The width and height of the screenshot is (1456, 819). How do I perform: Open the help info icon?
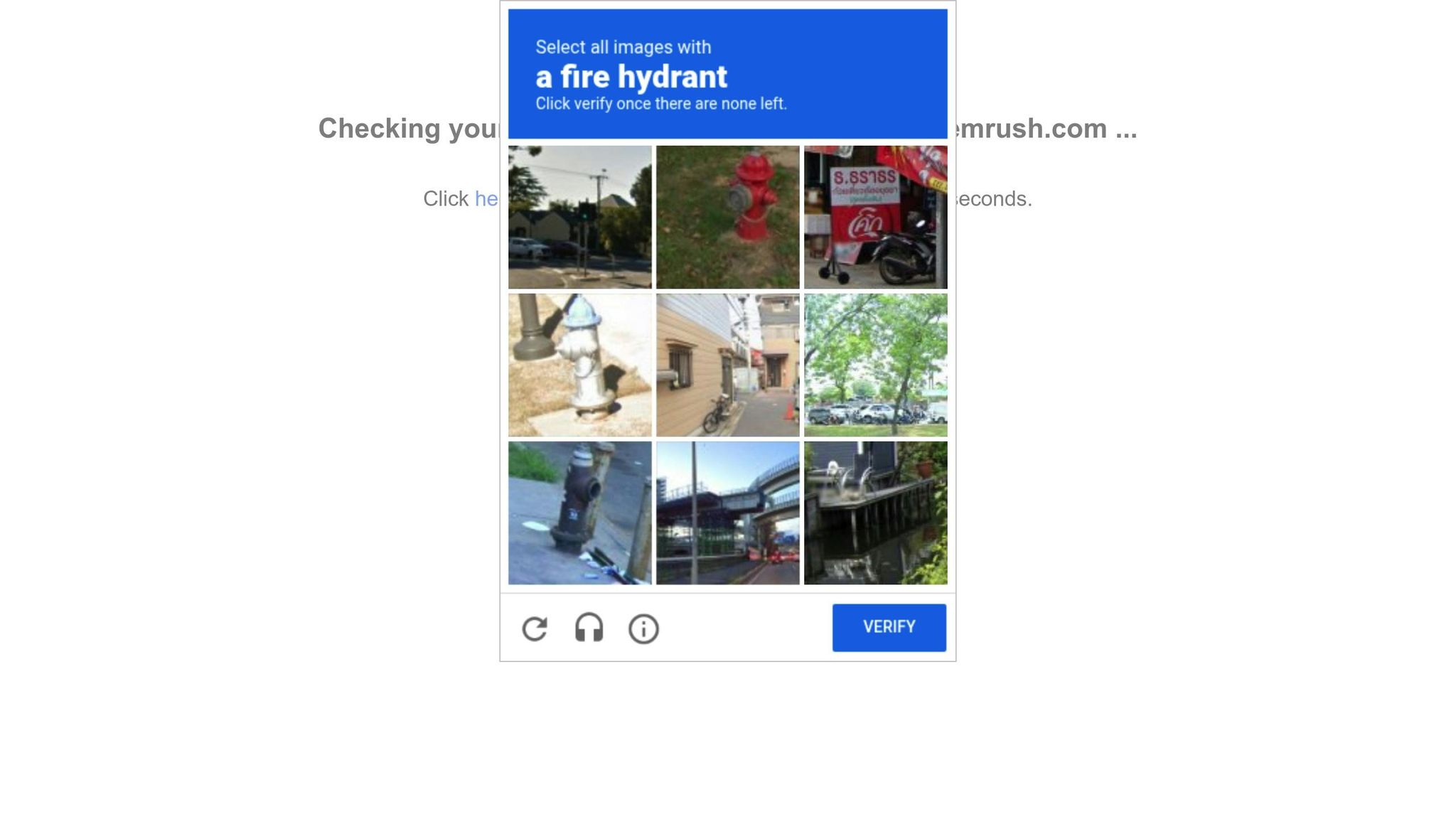coord(643,629)
